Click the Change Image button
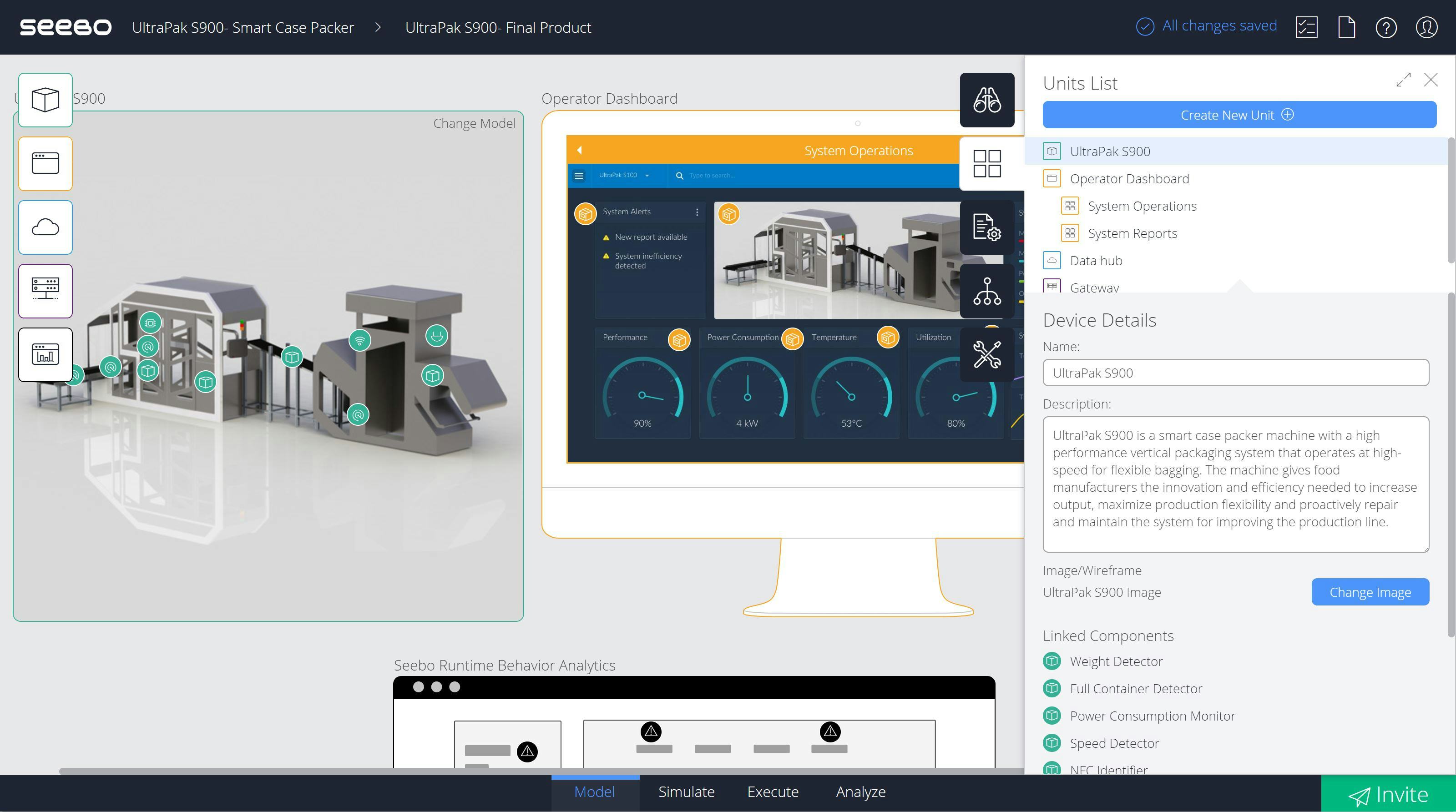This screenshot has height=812, width=1456. pyautogui.click(x=1370, y=592)
